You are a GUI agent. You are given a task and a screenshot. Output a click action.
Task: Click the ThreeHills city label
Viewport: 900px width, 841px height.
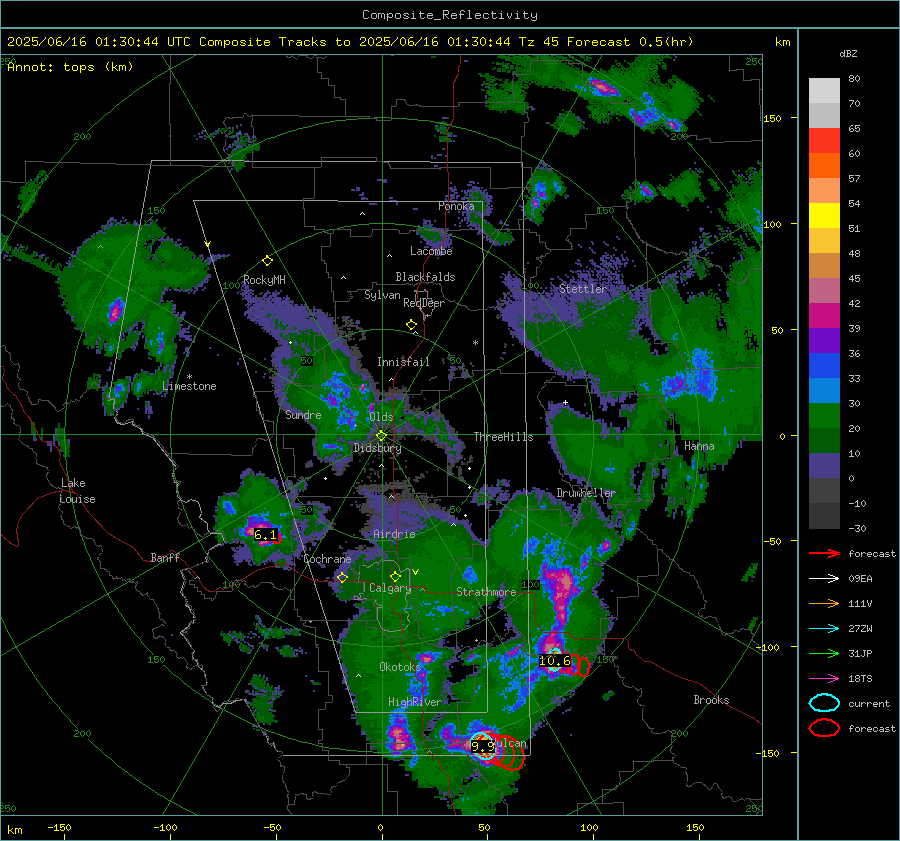click(503, 437)
